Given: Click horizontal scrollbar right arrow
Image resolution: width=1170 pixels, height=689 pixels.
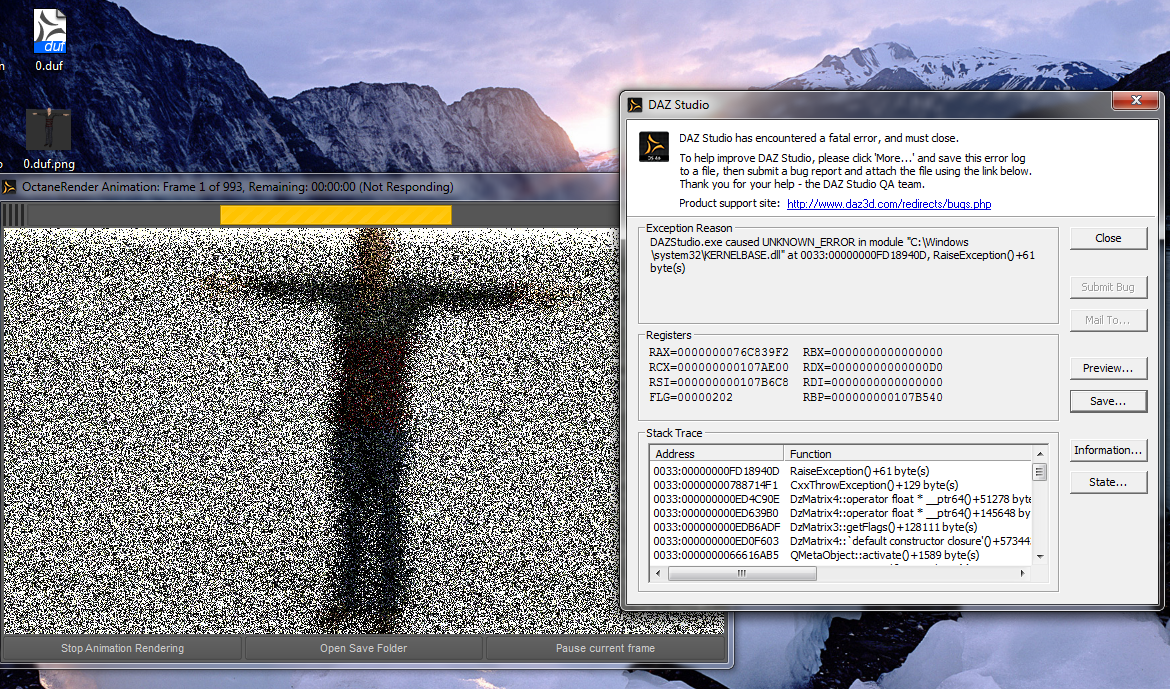Looking at the screenshot, I should point(1022,573).
